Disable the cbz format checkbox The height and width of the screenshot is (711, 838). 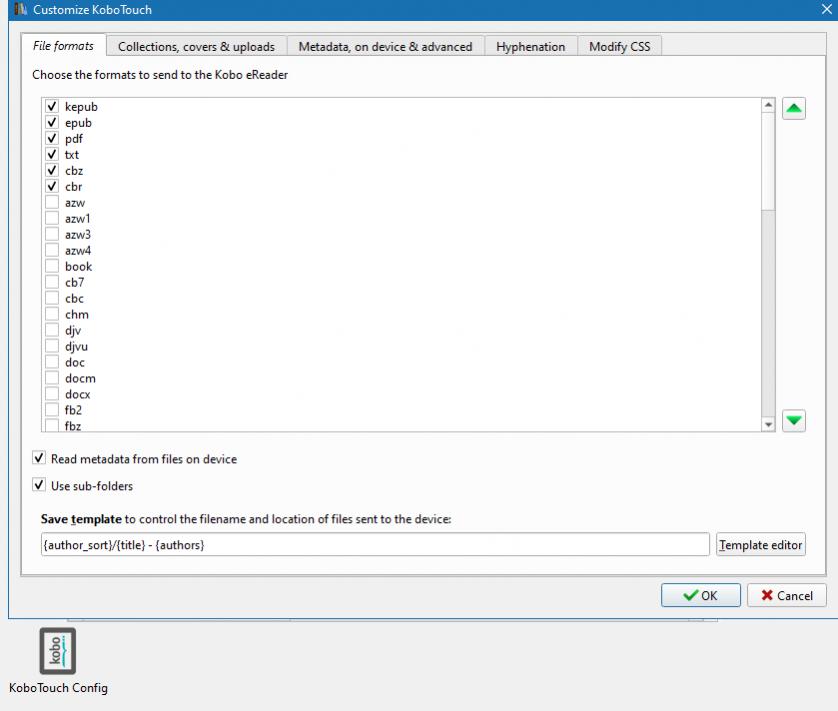click(52, 171)
